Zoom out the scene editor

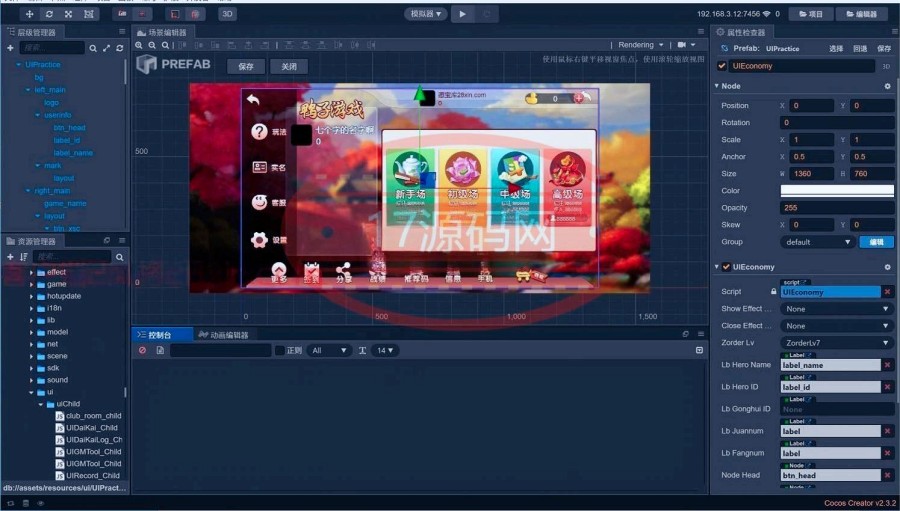coord(152,45)
